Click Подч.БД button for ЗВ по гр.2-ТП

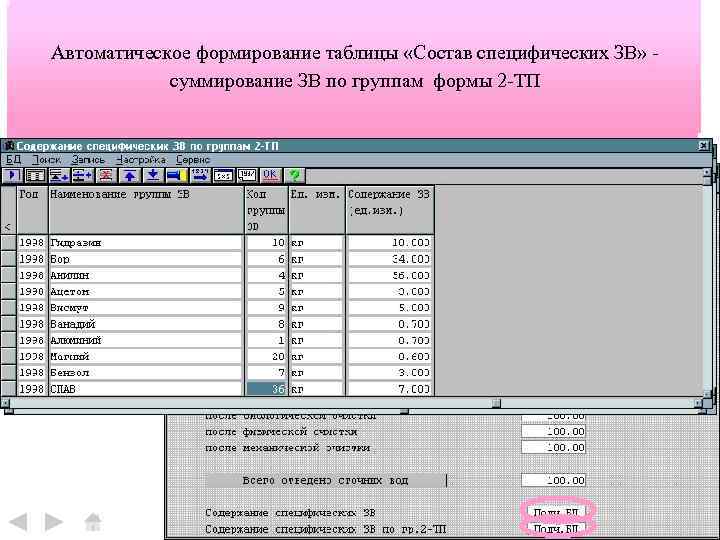click(x=557, y=529)
